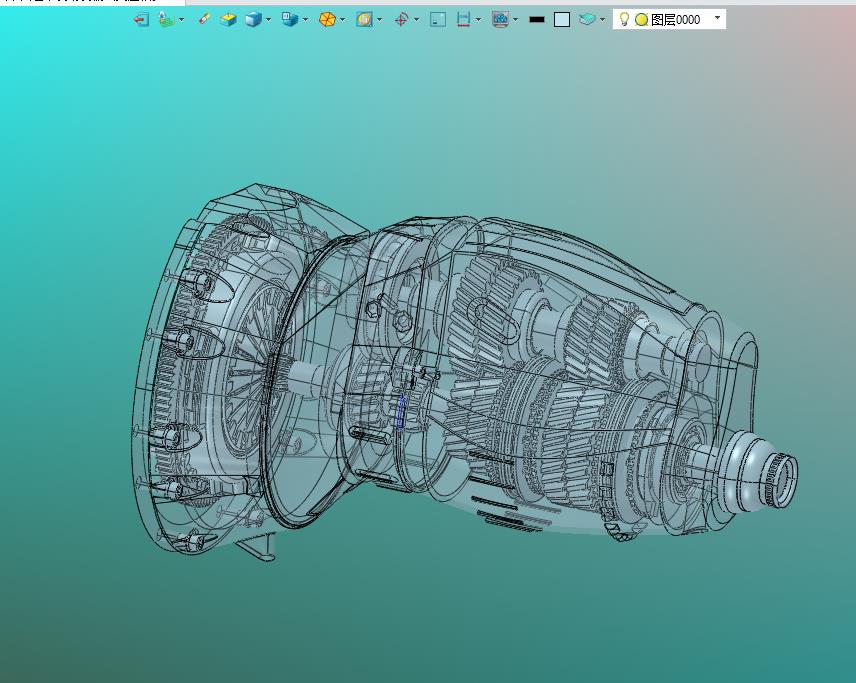This screenshot has width=856, height=683.
Task: Click the black line style swatch
Action: 537,19
